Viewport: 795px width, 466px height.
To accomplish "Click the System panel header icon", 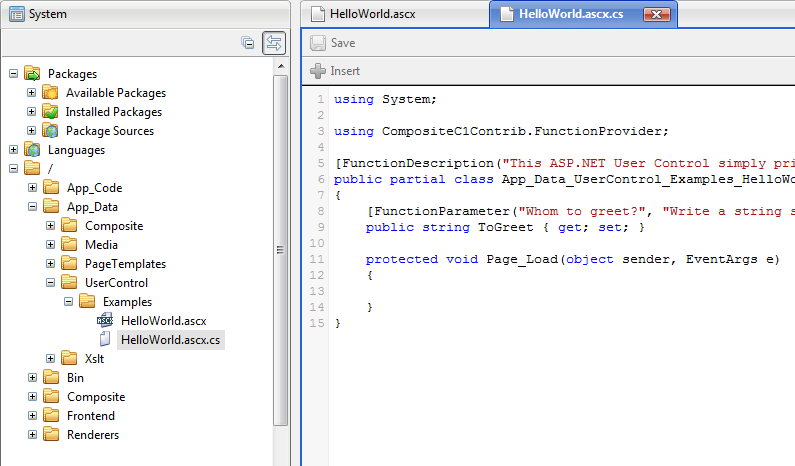I will [x=17, y=14].
